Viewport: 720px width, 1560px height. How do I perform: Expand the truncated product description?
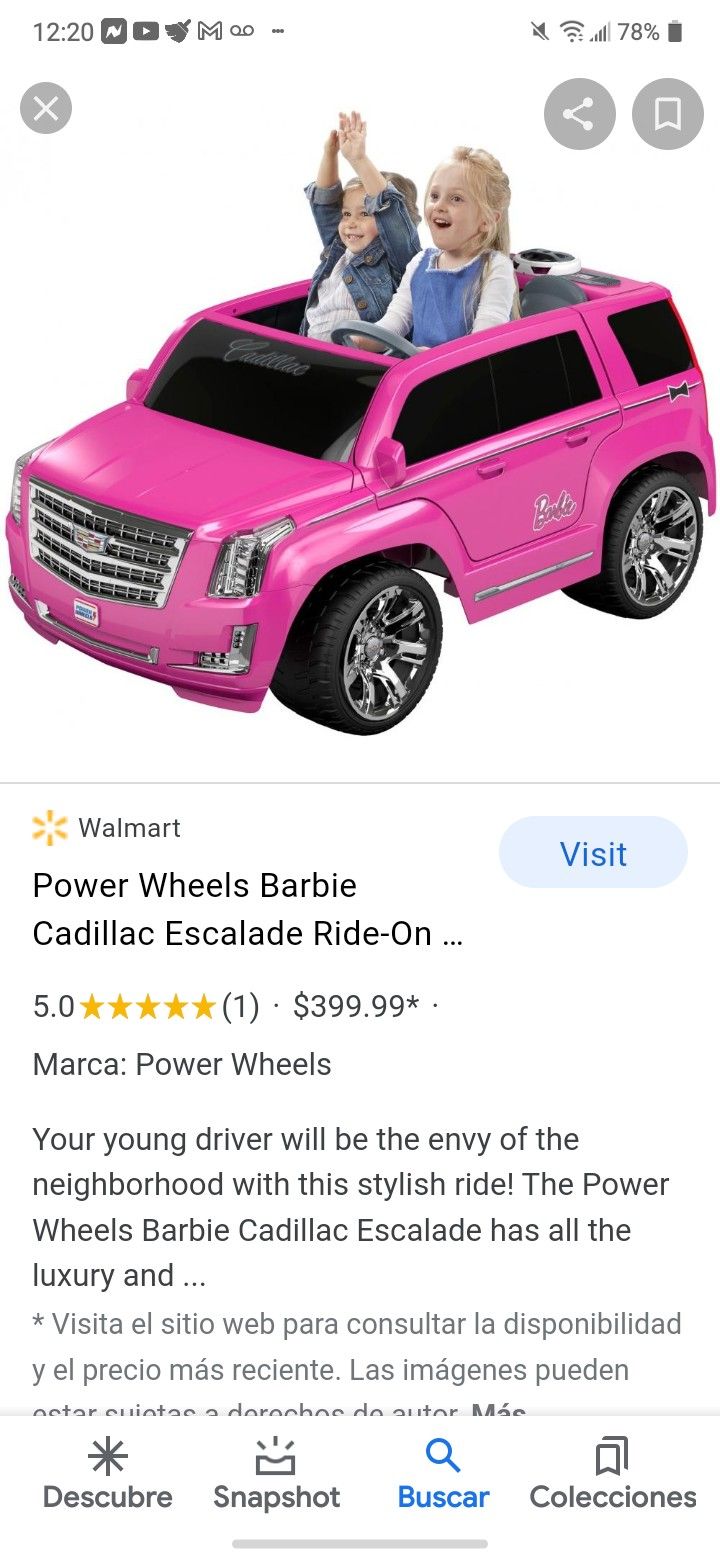click(x=351, y=1207)
